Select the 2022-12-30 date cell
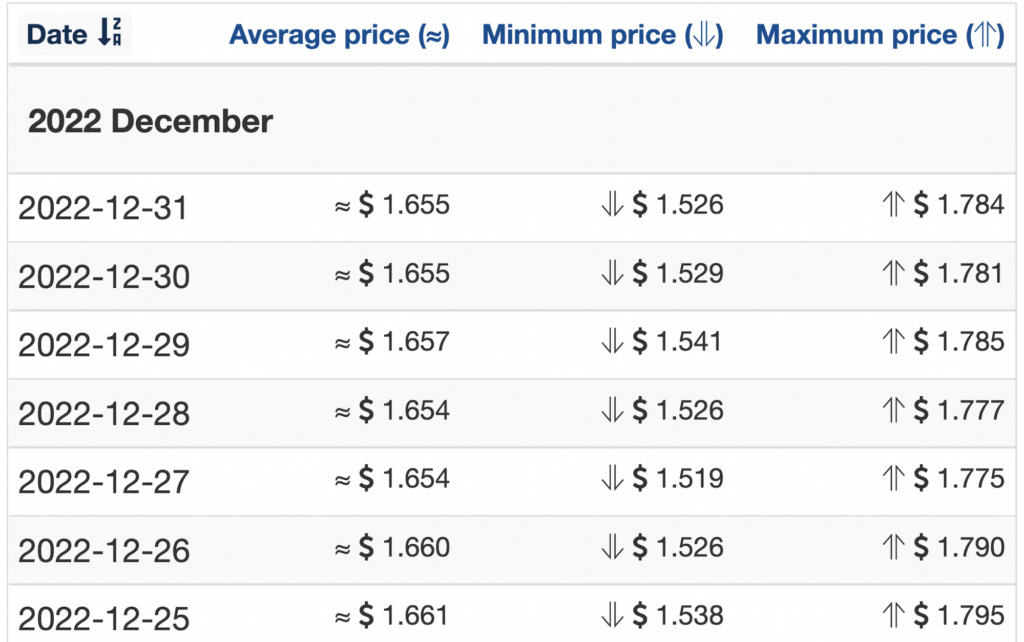The width and height of the screenshot is (1024, 642). (x=104, y=276)
